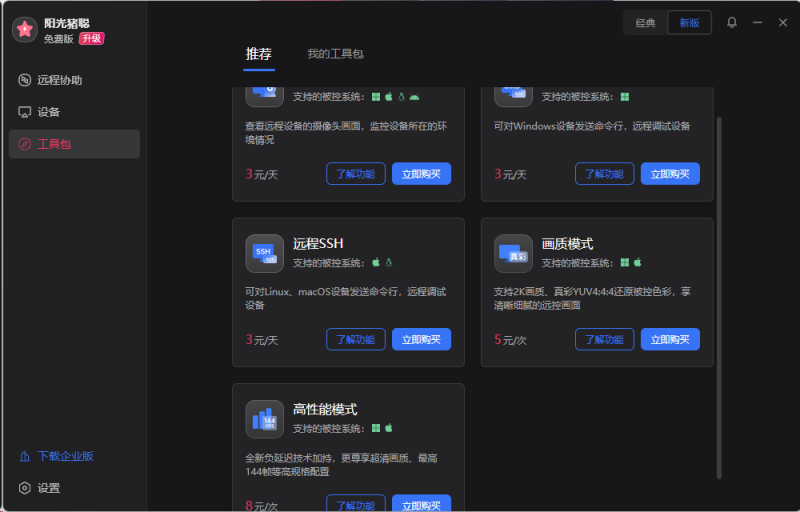Click 了解功能 on the Windows command line card
The height and width of the screenshot is (512, 800).
[x=605, y=174]
